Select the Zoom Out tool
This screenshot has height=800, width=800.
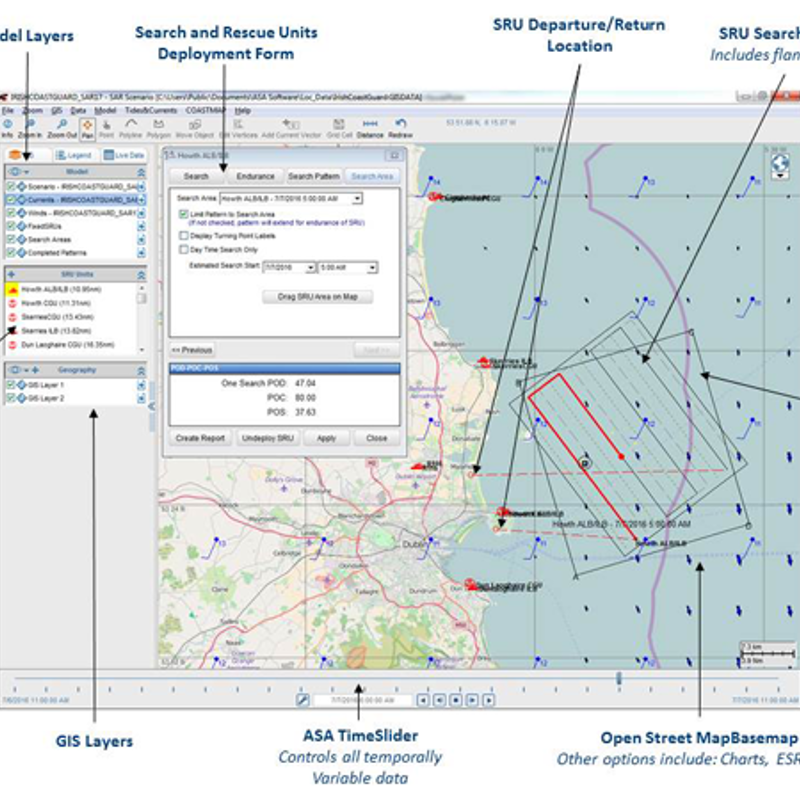click(x=62, y=126)
